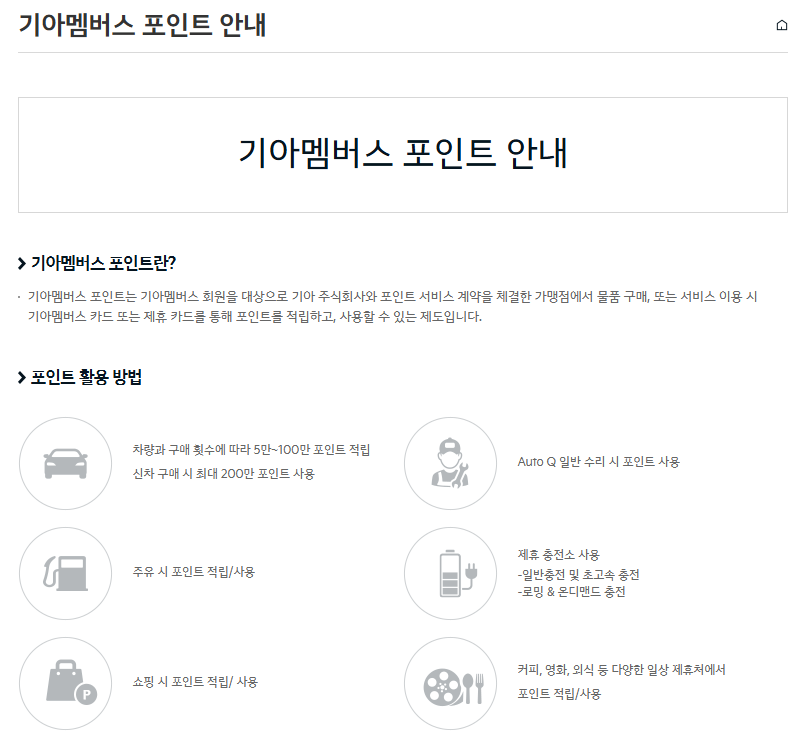Click the Auto Q mechanic repair icon

point(450,463)
